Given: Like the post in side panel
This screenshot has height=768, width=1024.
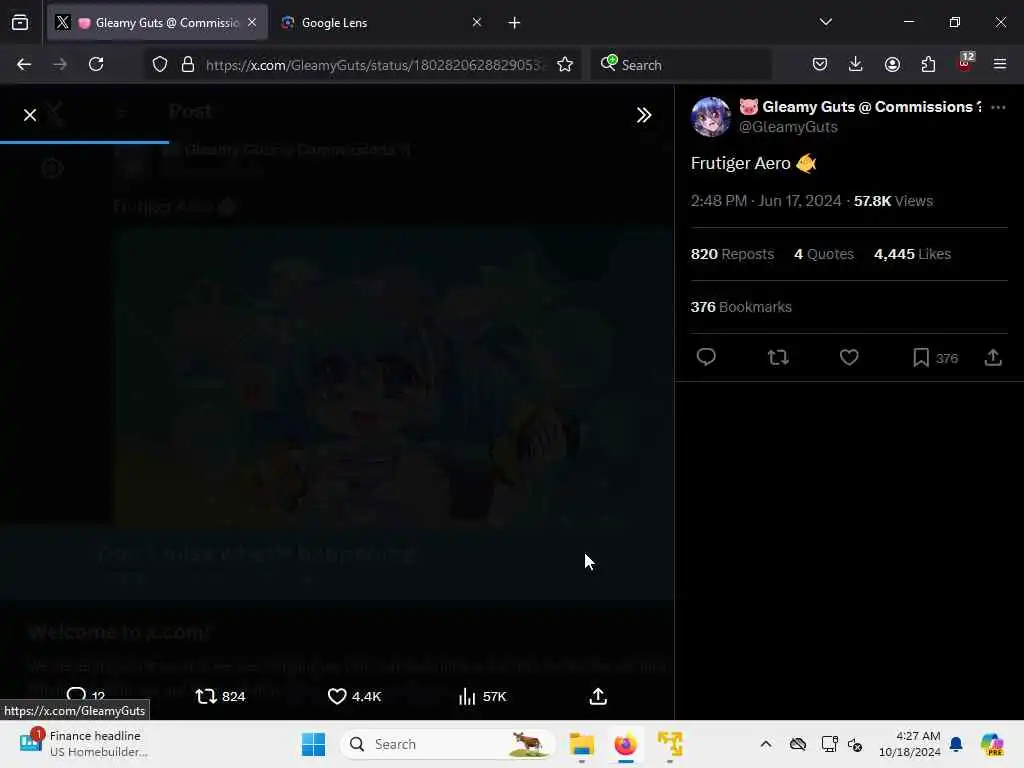Looking at the screenshot, I should (849, 357).
